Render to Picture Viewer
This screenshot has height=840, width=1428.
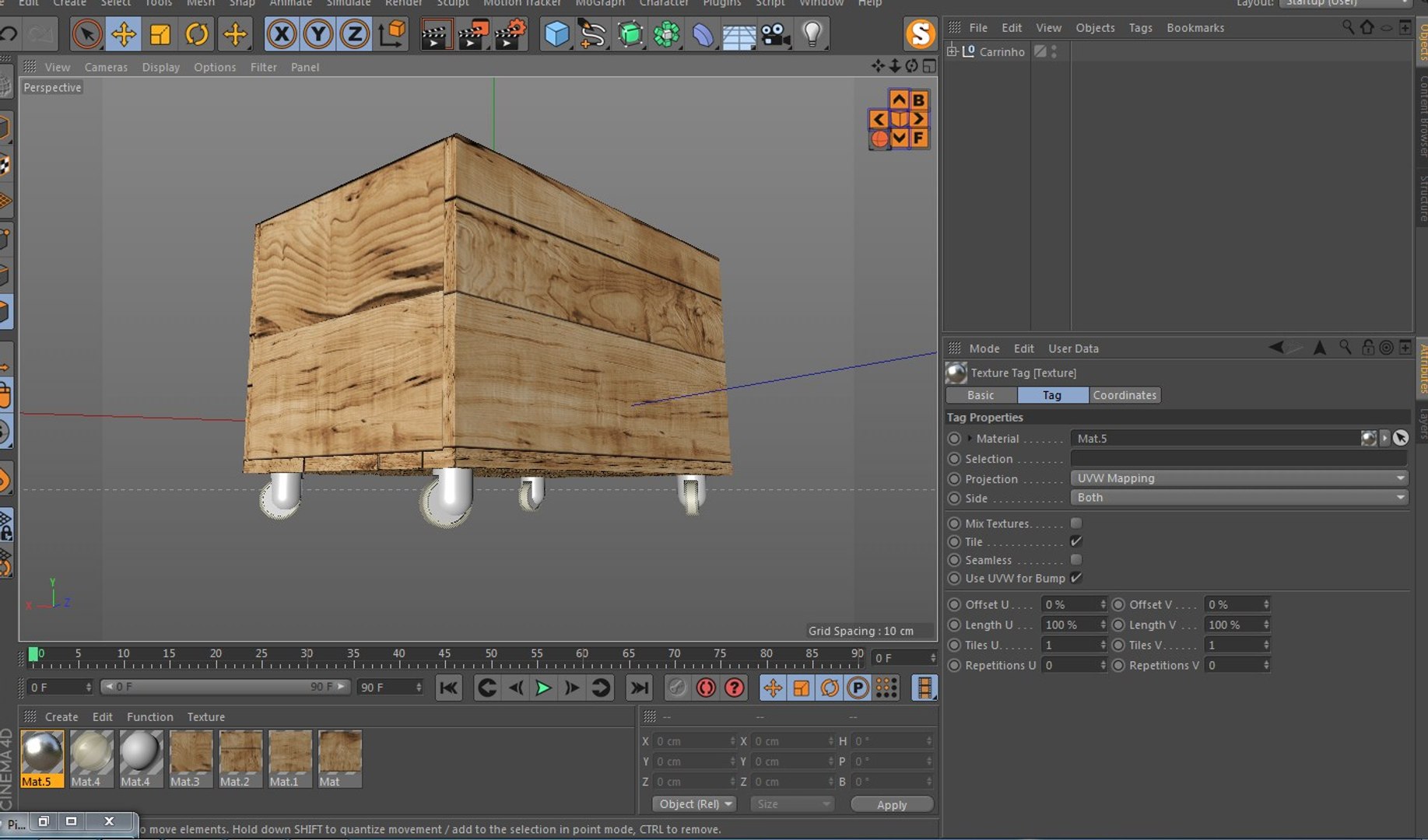coord(472,34)
